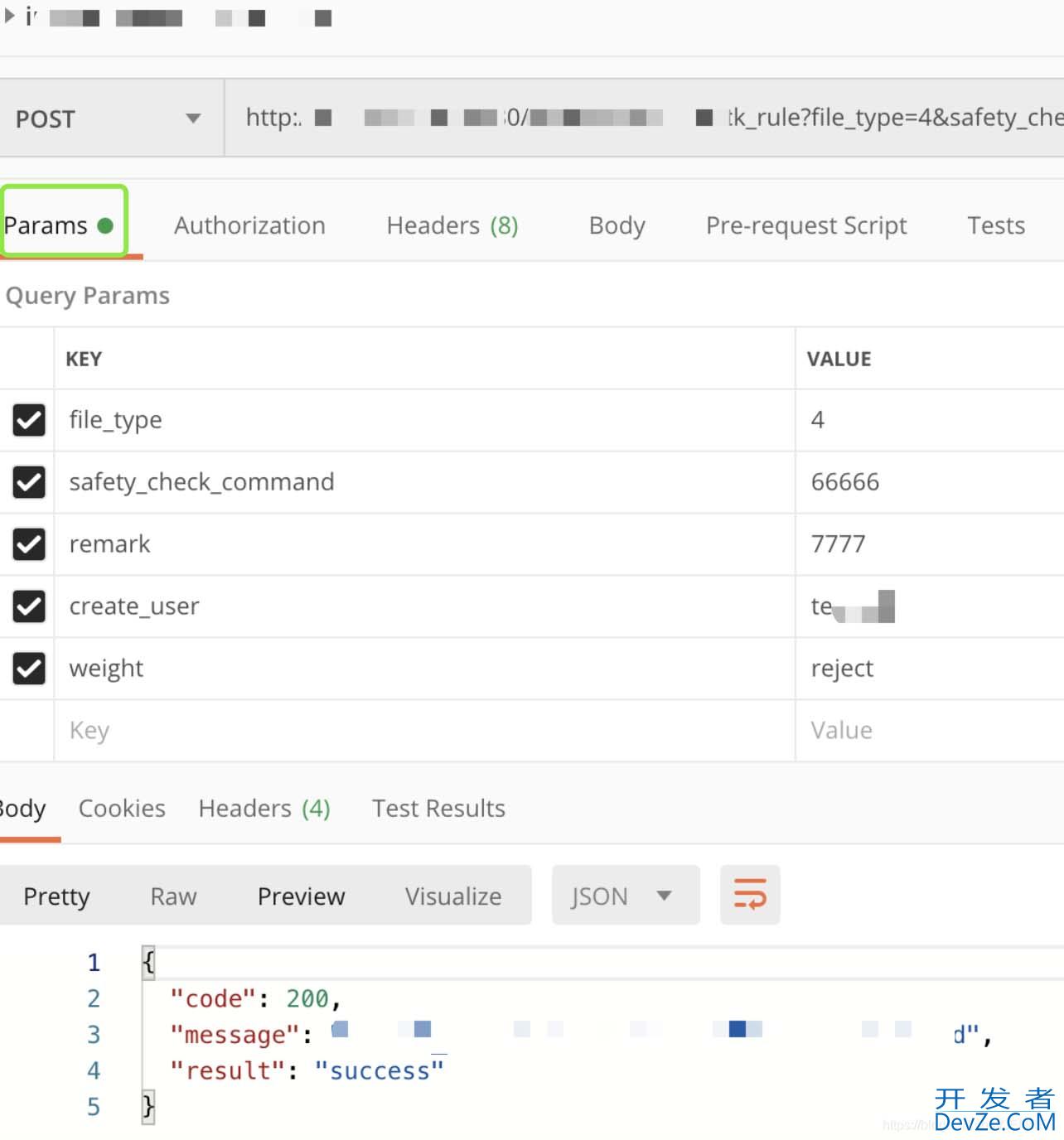Open the POST method dropdown

tap(111, 118)
